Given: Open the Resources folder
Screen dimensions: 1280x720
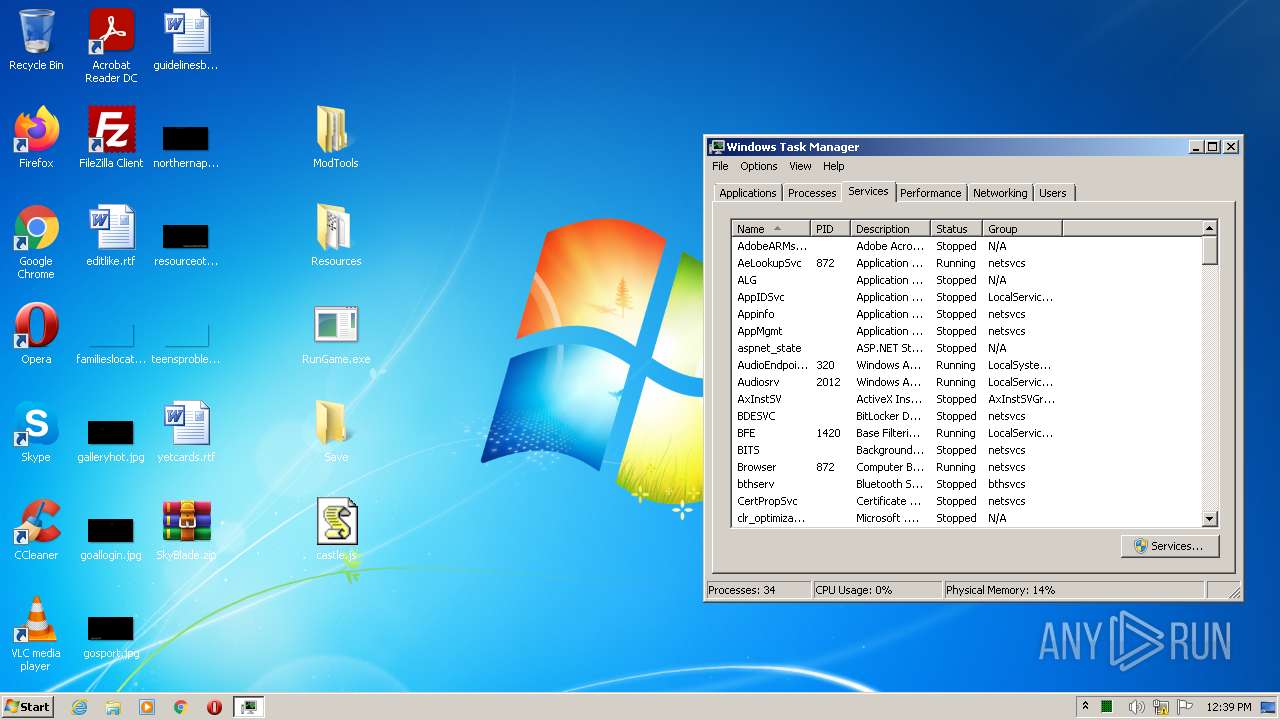Looking at the screenshot, I should [x=335, y=236].
